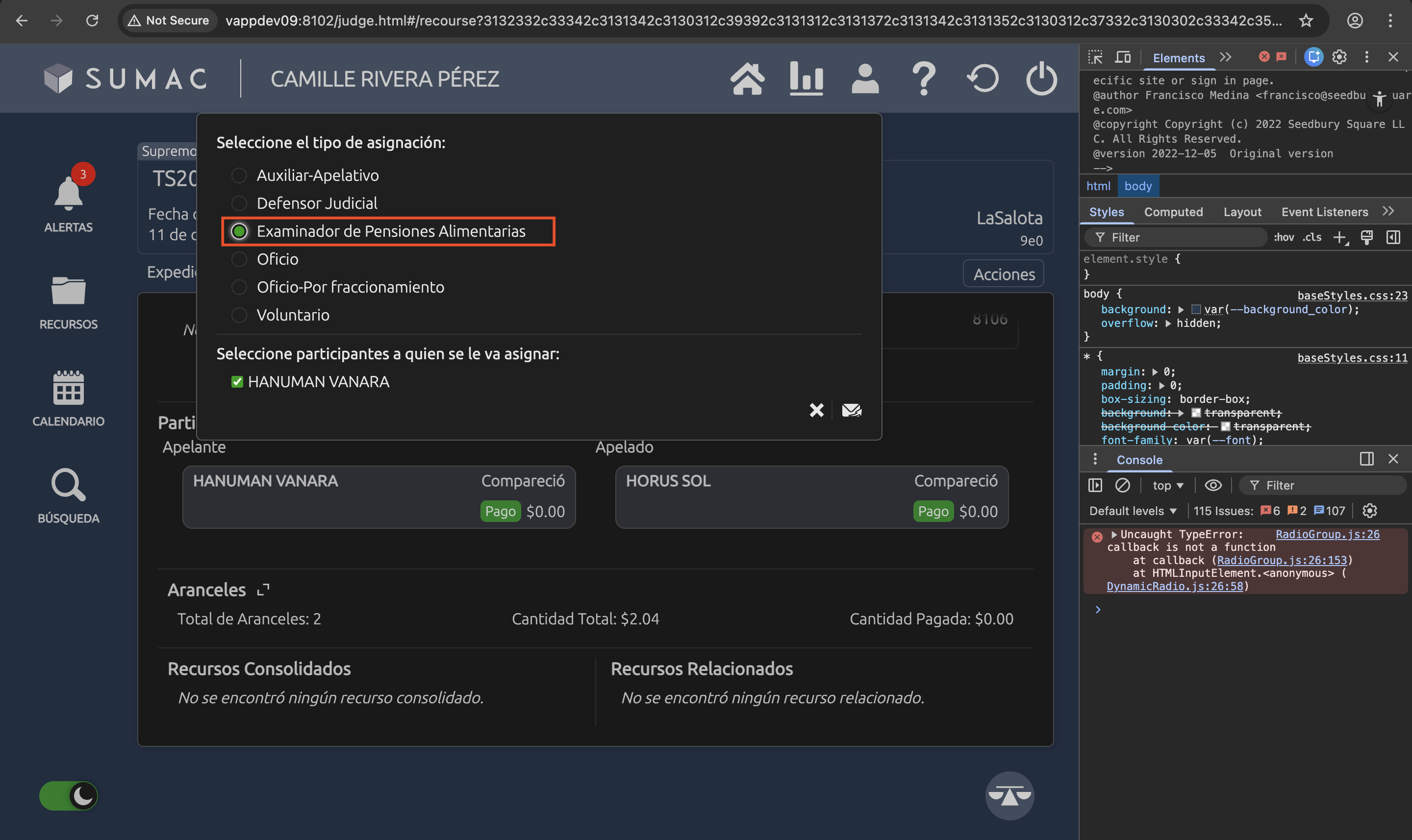Click the SUMAC home icon
This screenshot has width=1412, height=840.
(x=747, y=79)
